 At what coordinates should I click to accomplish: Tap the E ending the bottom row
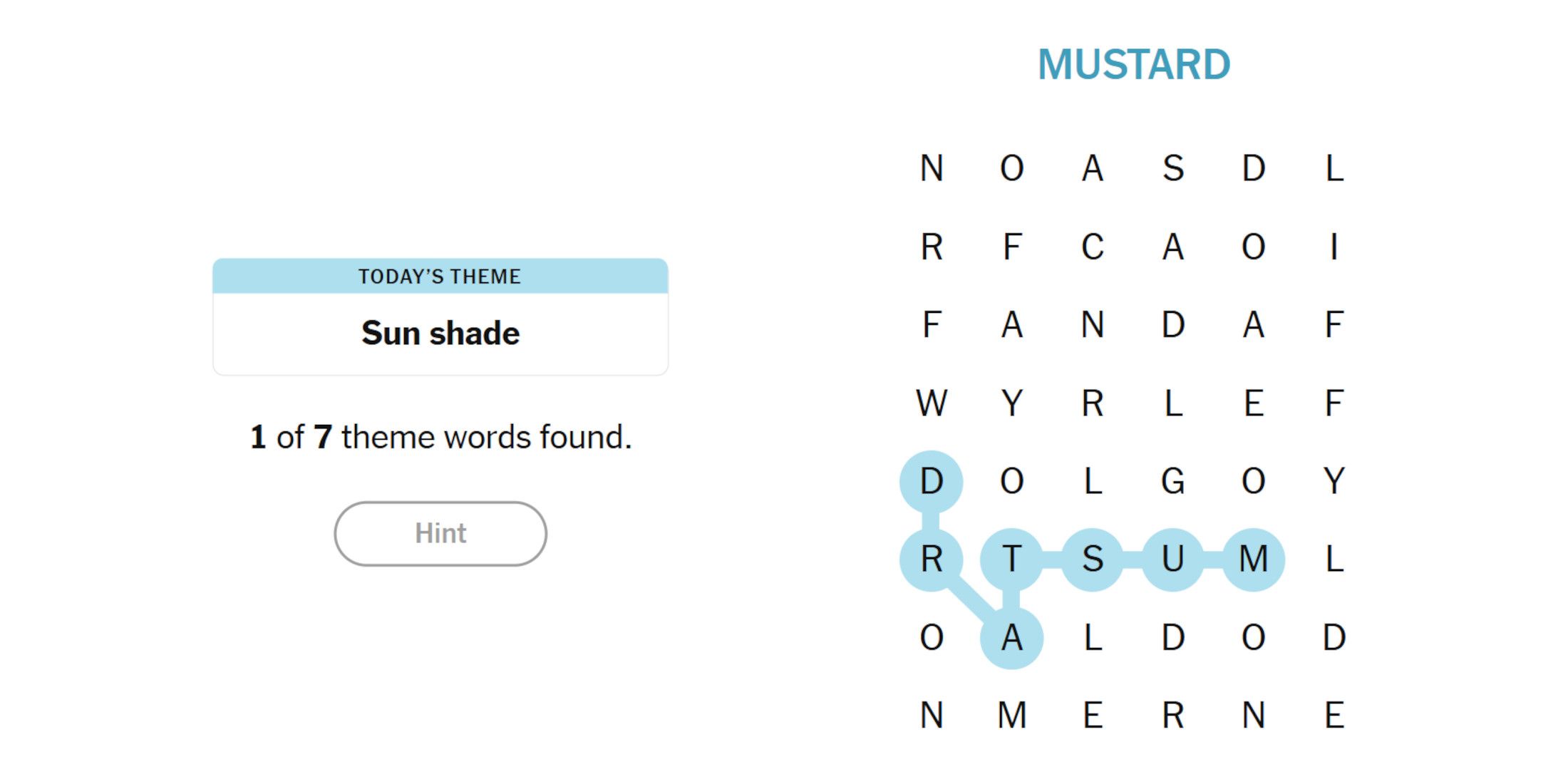tap(1334, 716)
